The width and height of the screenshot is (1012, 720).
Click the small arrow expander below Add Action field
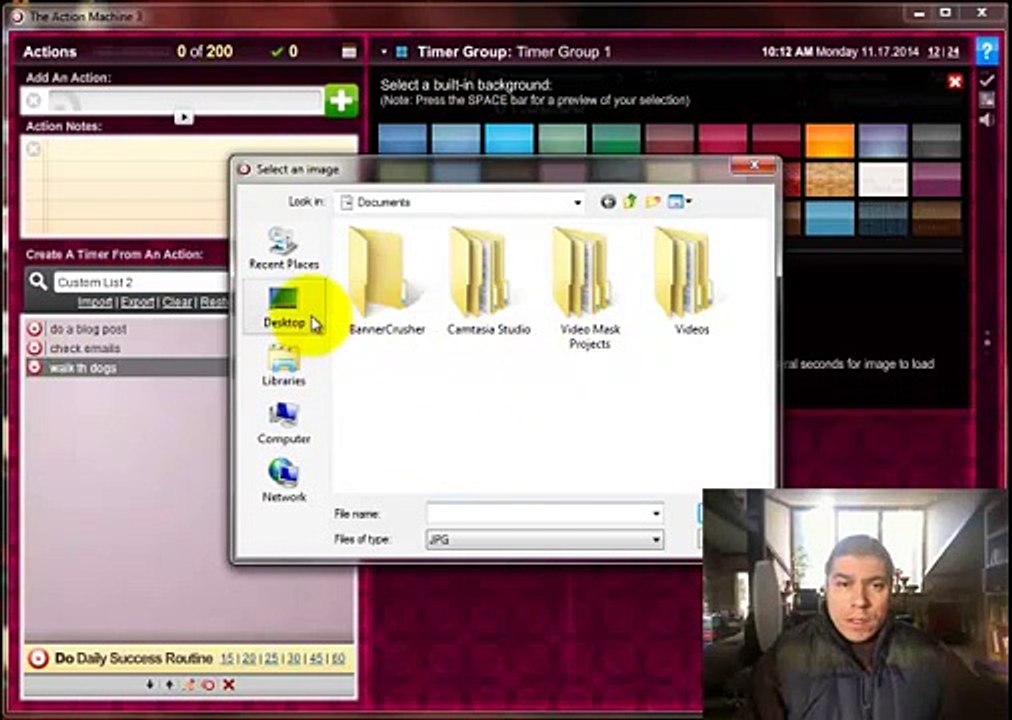[x=183, y=118]
